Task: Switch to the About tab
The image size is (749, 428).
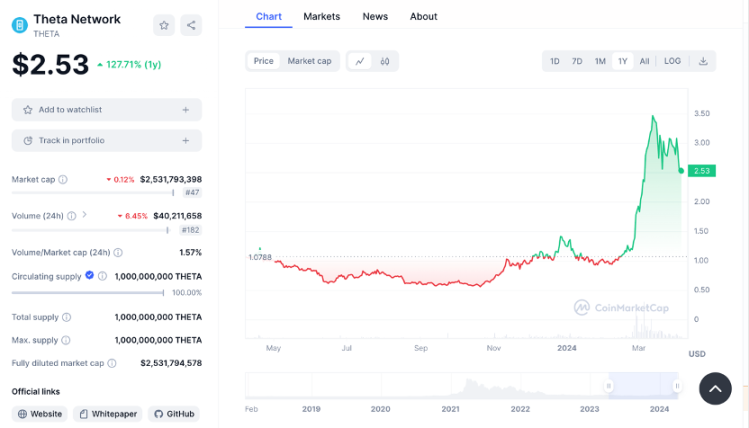Action: click(x=423, y=16)
